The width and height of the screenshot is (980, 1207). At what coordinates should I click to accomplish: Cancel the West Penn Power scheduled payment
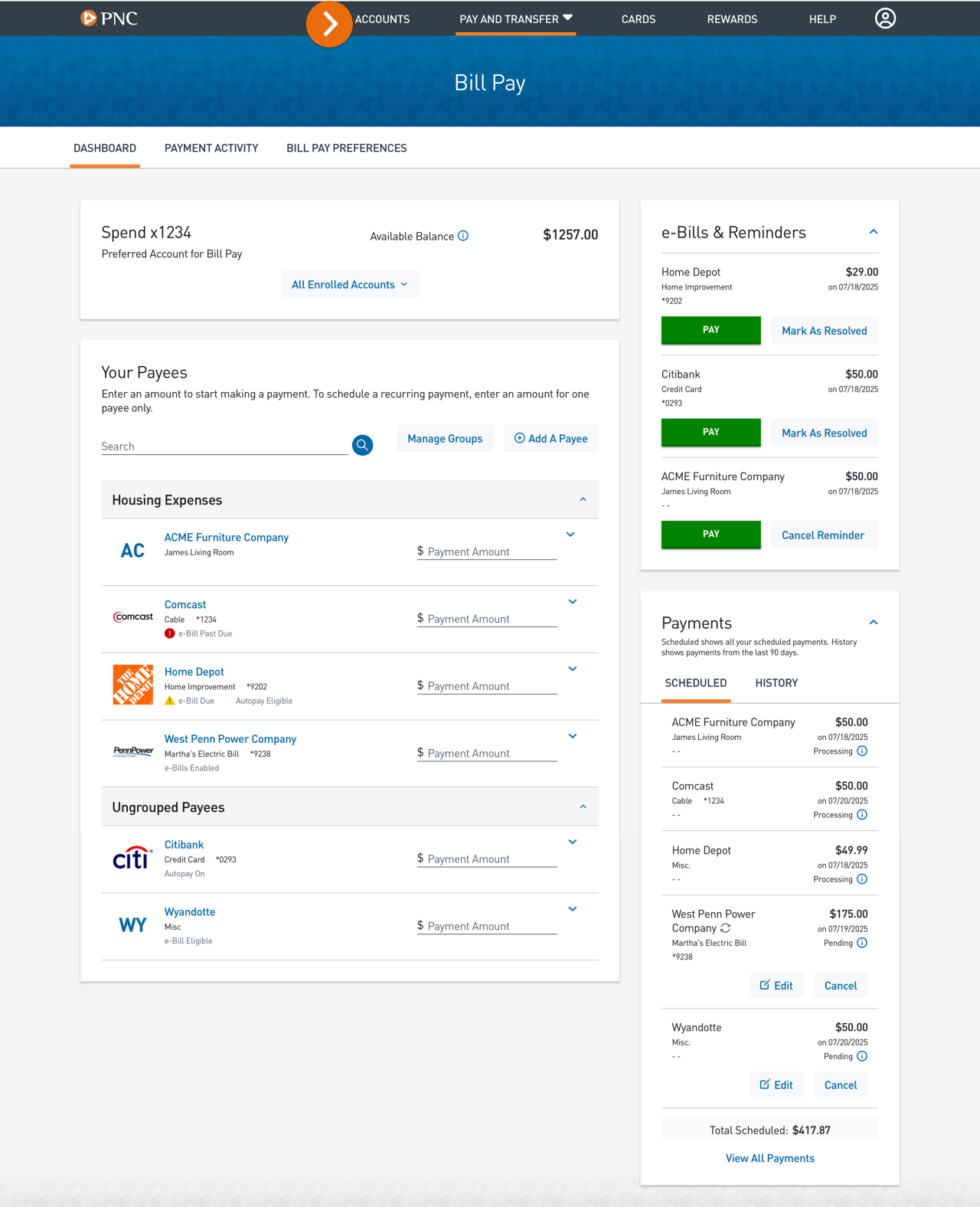841,985
